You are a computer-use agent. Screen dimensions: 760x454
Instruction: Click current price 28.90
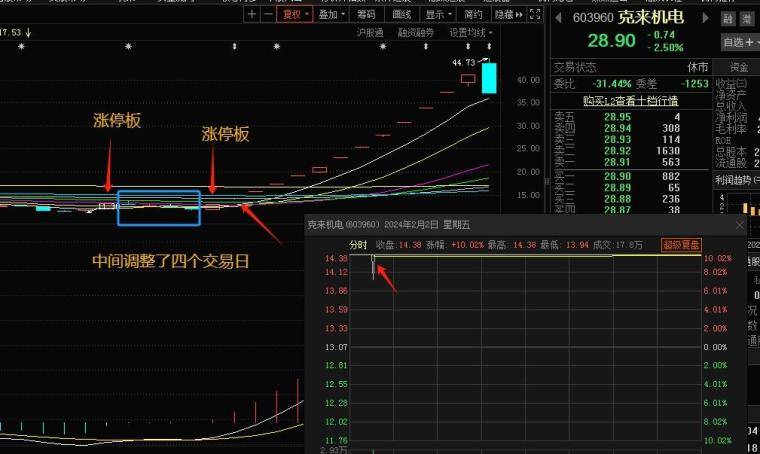click(x=611, y=41)
